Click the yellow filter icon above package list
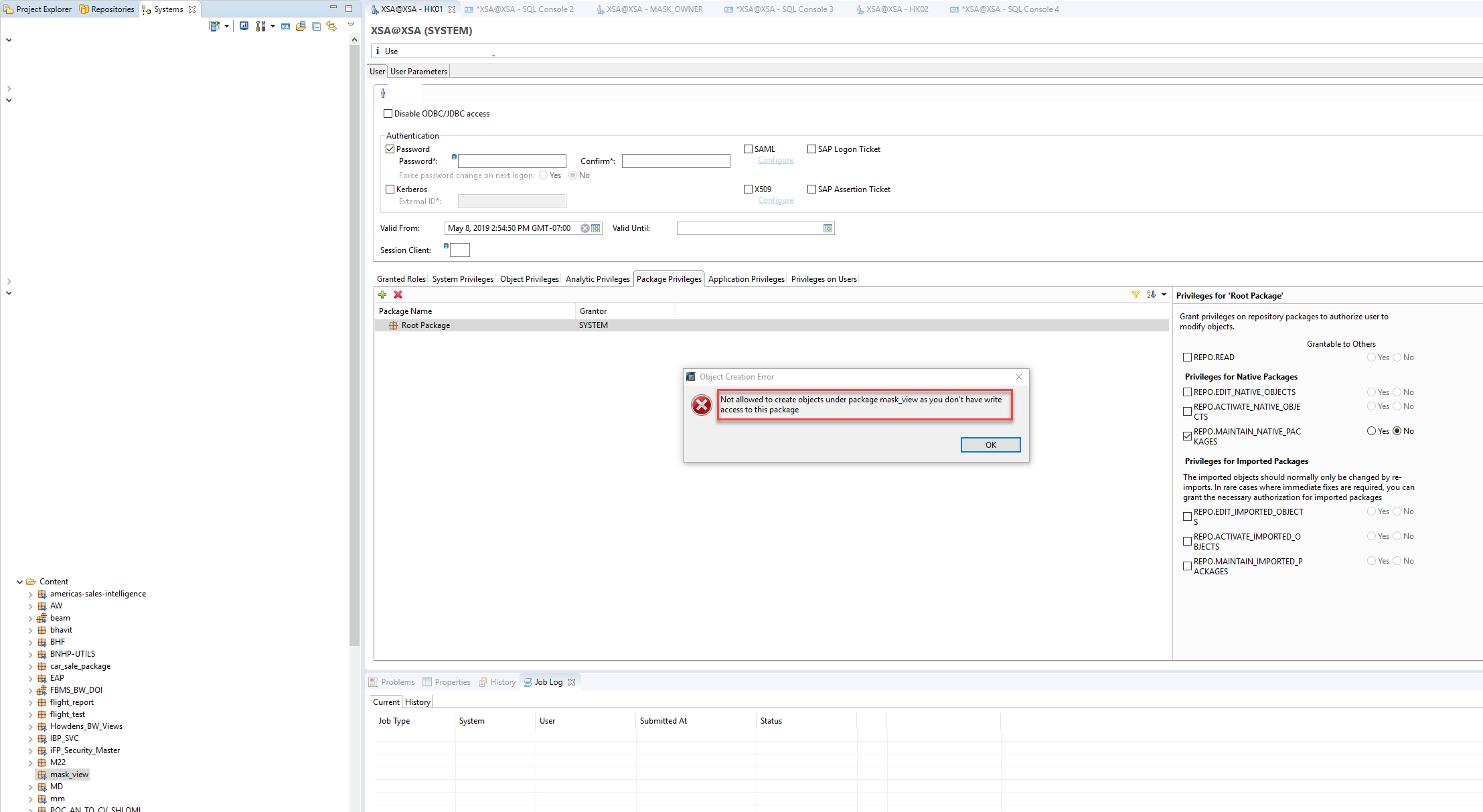 (1136, 295)
